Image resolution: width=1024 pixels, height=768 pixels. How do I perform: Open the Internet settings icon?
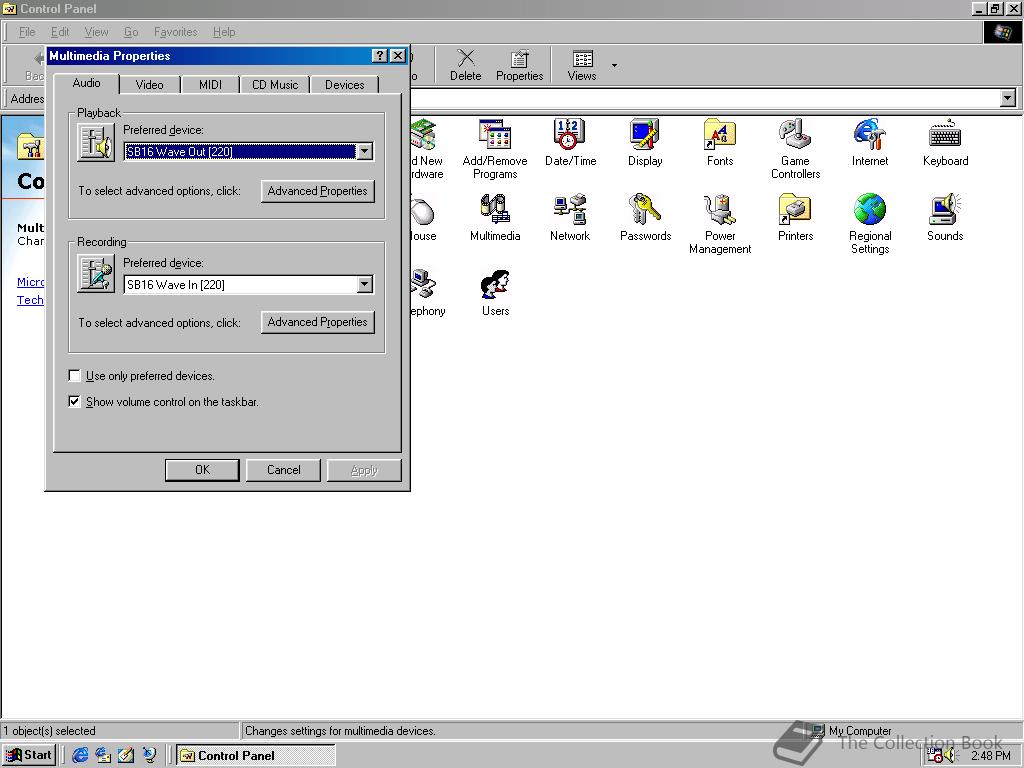[870, 142]
